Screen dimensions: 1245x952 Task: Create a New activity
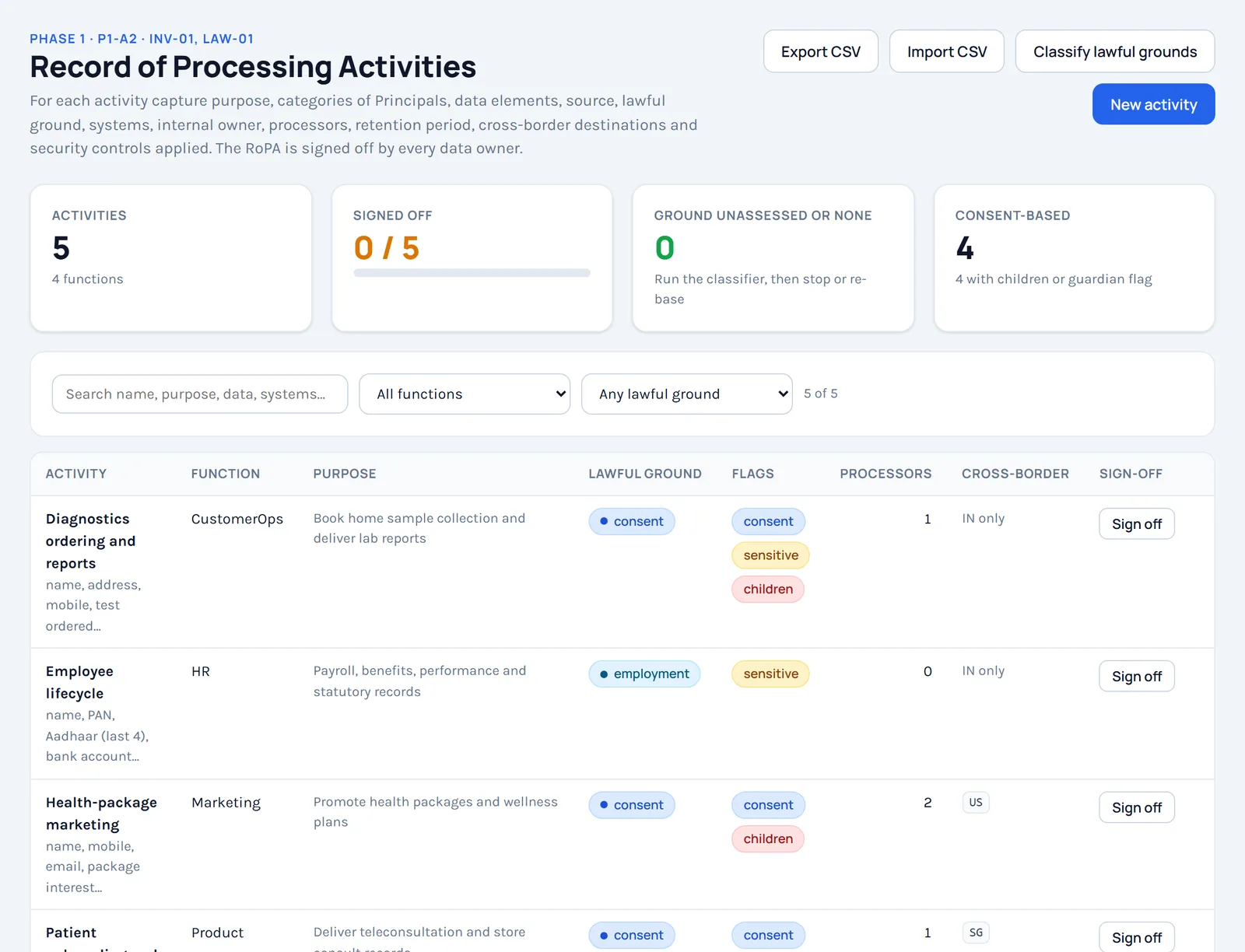(1153, 104)
